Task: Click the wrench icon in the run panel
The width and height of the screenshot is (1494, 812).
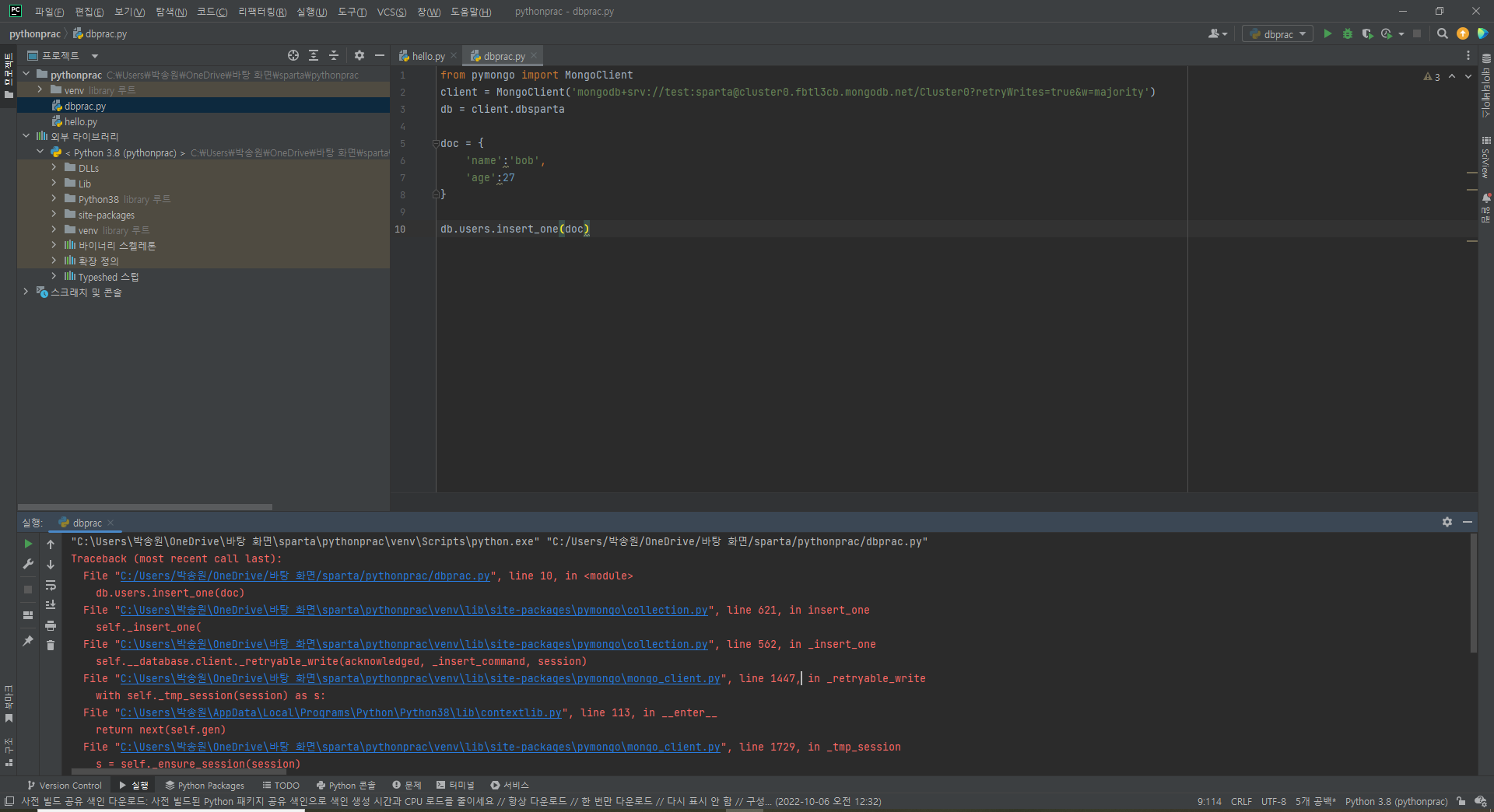Action: [28, 564]
